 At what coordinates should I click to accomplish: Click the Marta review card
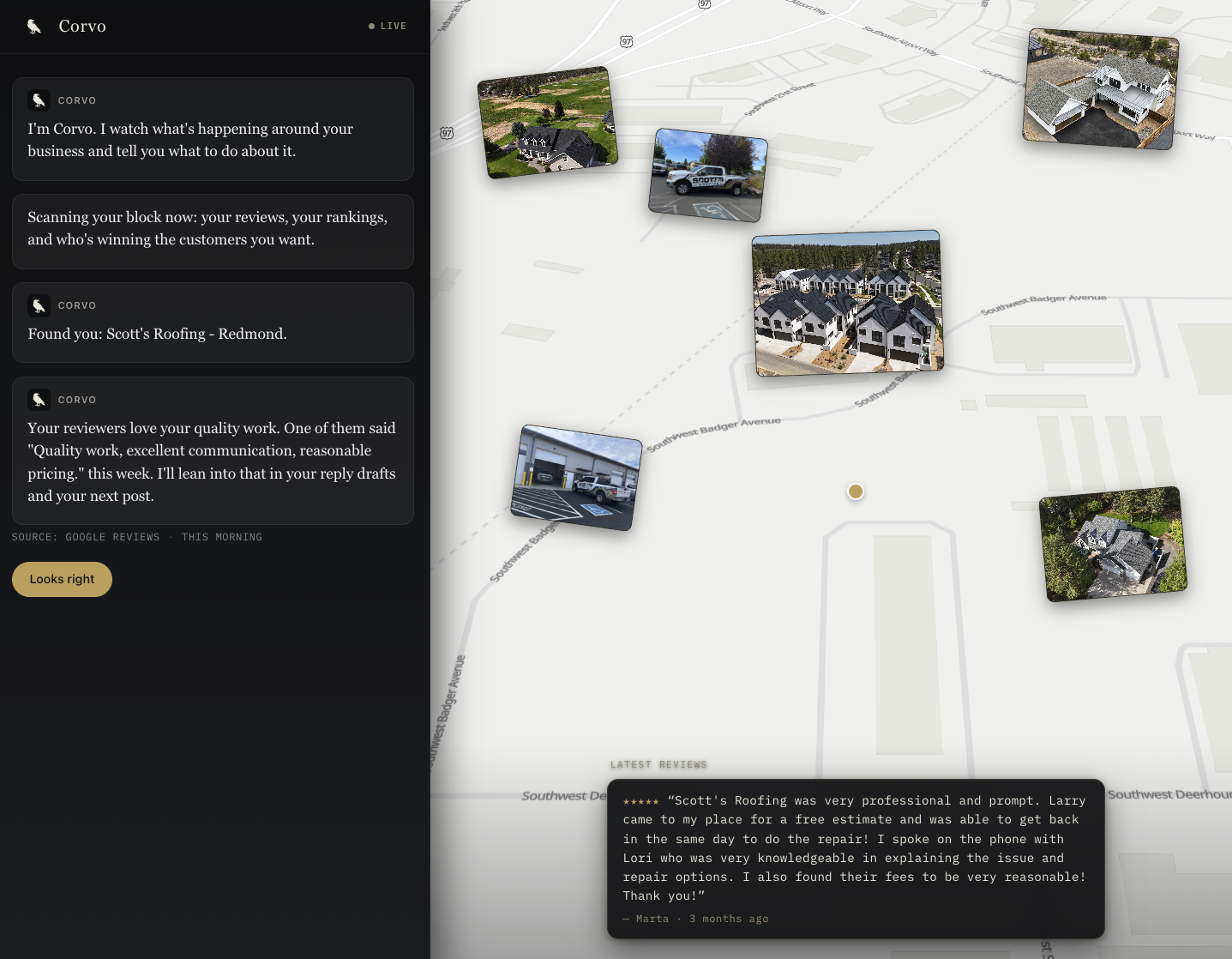(x=856, y=859)
